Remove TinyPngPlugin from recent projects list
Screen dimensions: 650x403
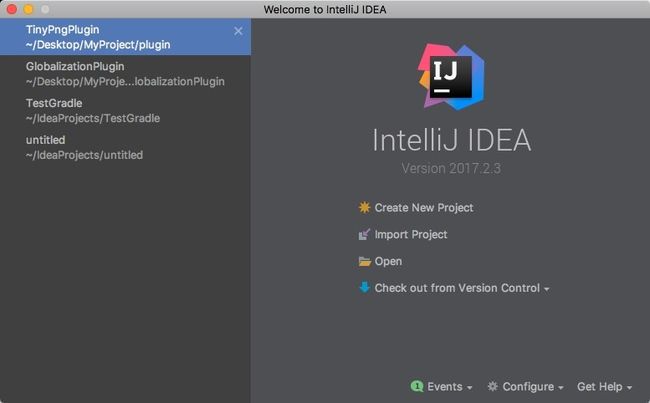(238, 31)
